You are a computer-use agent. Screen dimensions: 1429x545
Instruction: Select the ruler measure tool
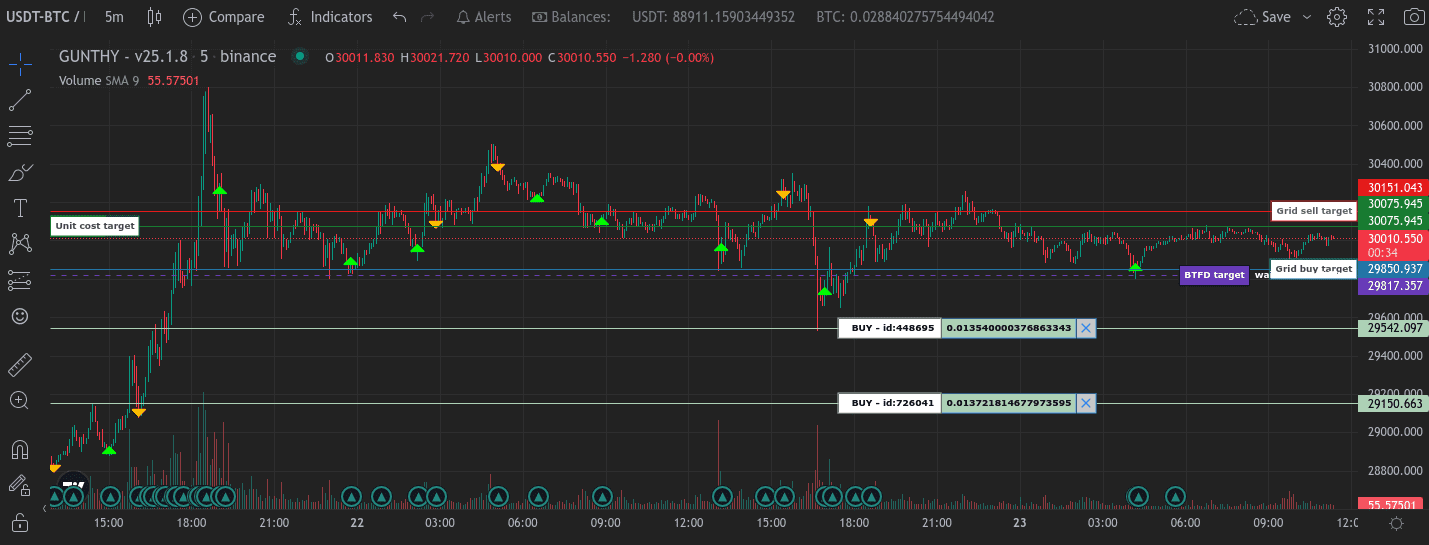20,364
